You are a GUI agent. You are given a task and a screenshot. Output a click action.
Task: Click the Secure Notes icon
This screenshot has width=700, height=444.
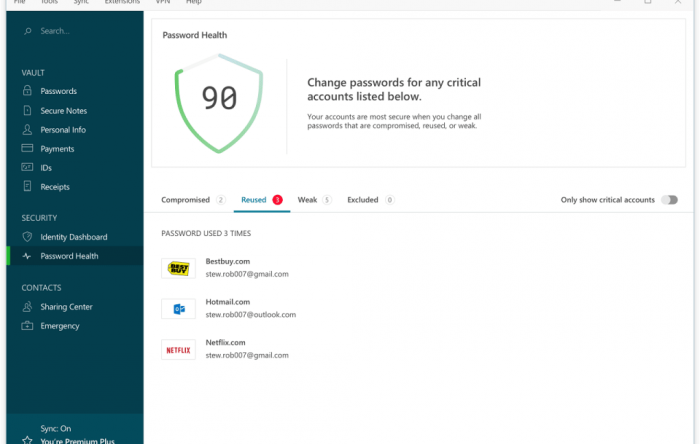click(x=27, y=110)
